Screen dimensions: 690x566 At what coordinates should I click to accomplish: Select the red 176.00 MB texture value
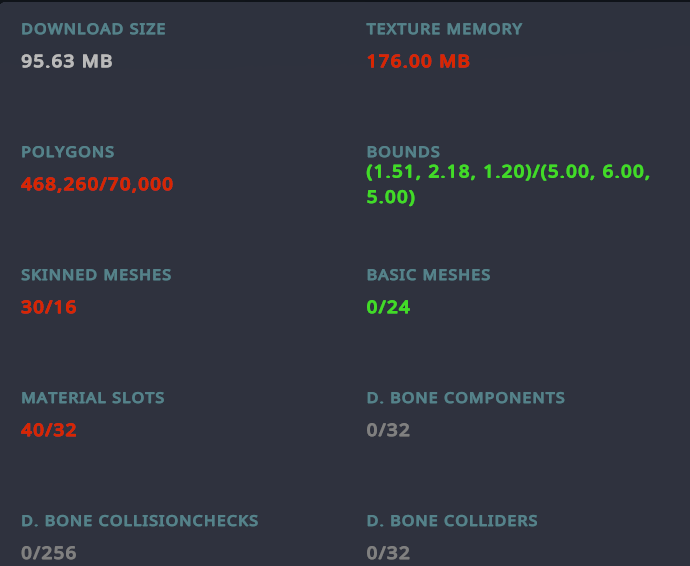pyautogui.click(x=418, y=61)
